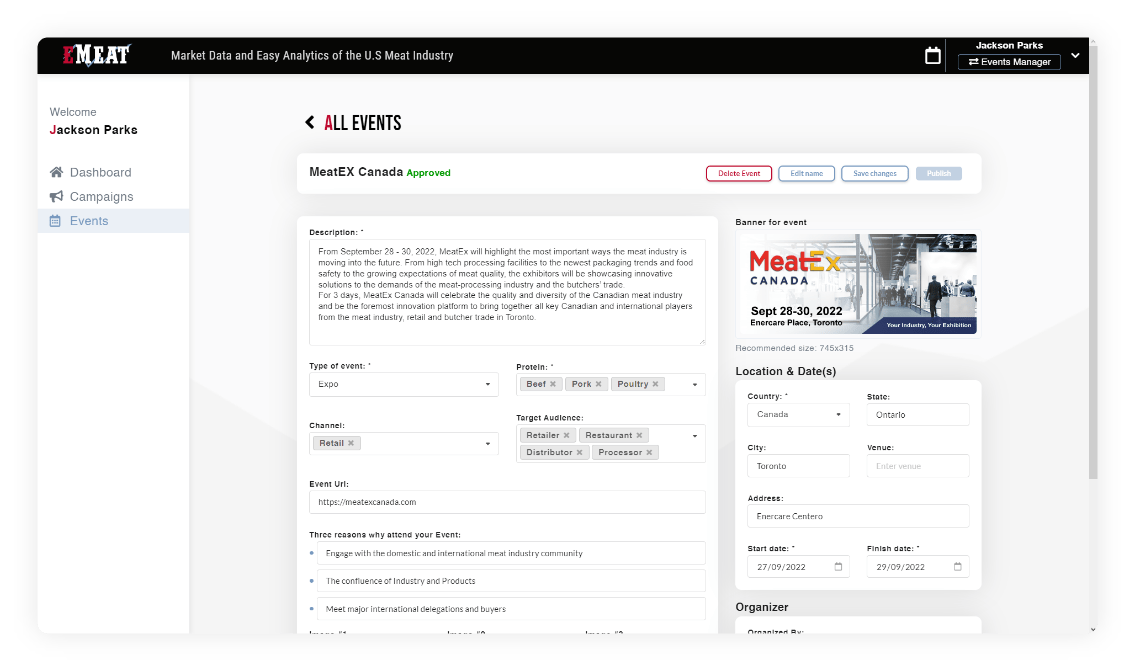Expand the Target Audience dropdown arrow
The height and width of the screenshot is (671, 1135).
694,436
